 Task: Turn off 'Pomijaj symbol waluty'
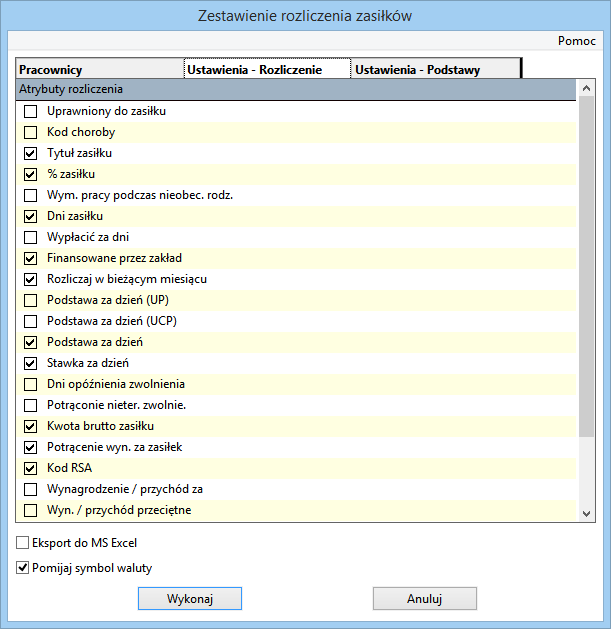click(23, 568)
